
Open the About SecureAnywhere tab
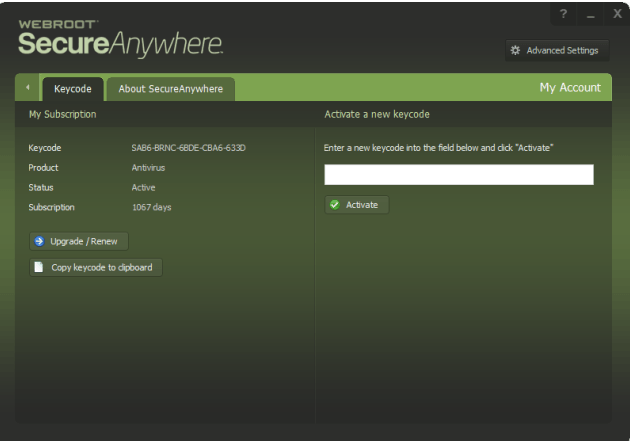[x=171, y=89]
